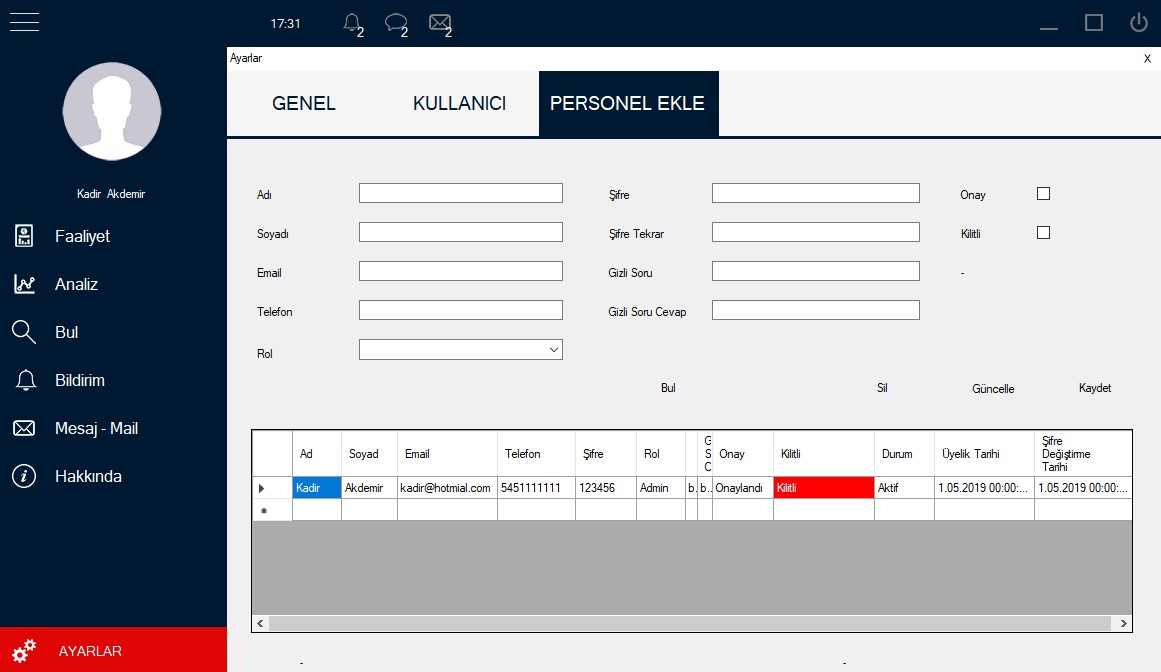Click the Telefon column header
The height and width of the screenshot is (672, 1161).
[x=537, y=454]
